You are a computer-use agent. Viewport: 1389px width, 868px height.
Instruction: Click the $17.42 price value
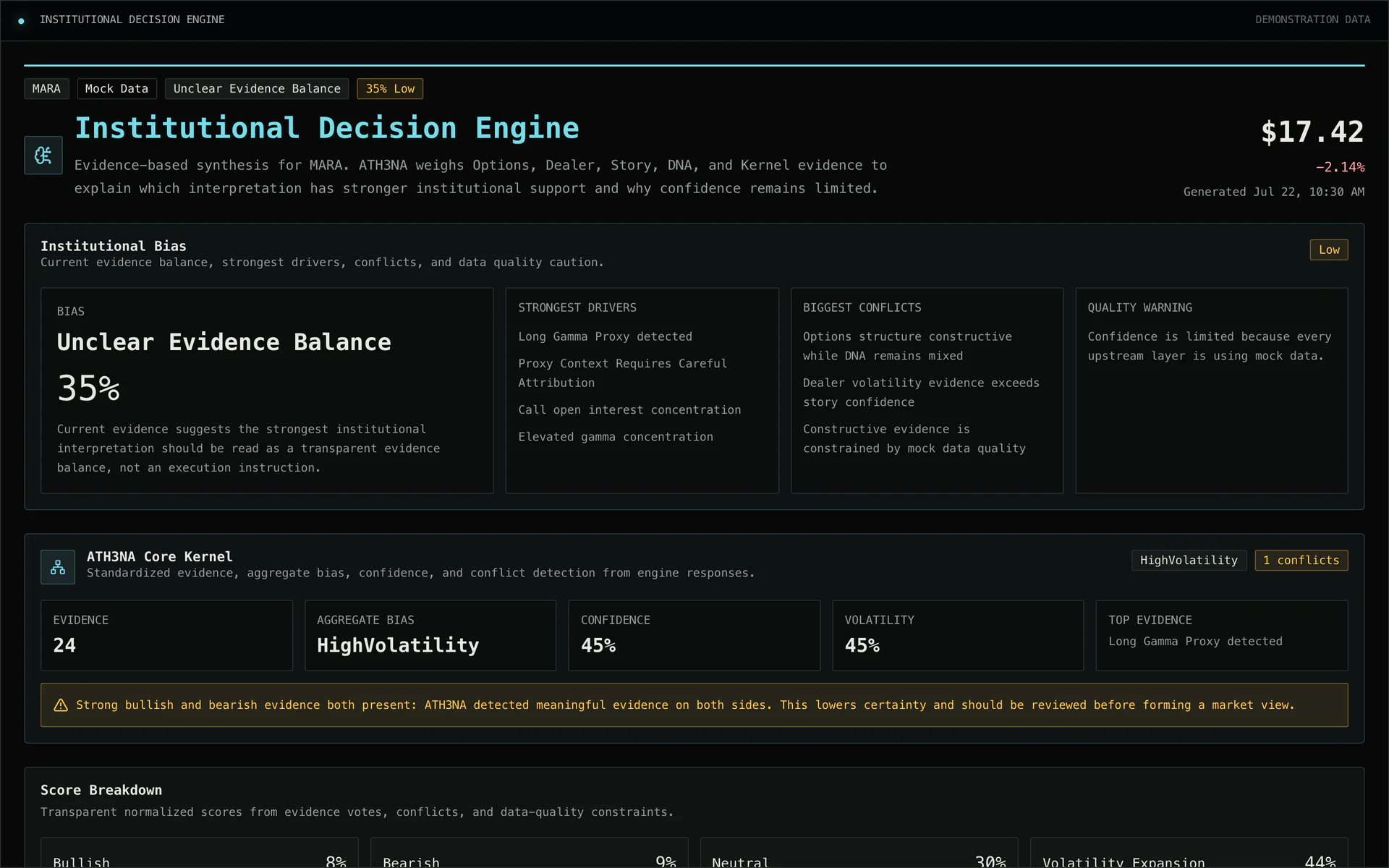click(1312, 132)
